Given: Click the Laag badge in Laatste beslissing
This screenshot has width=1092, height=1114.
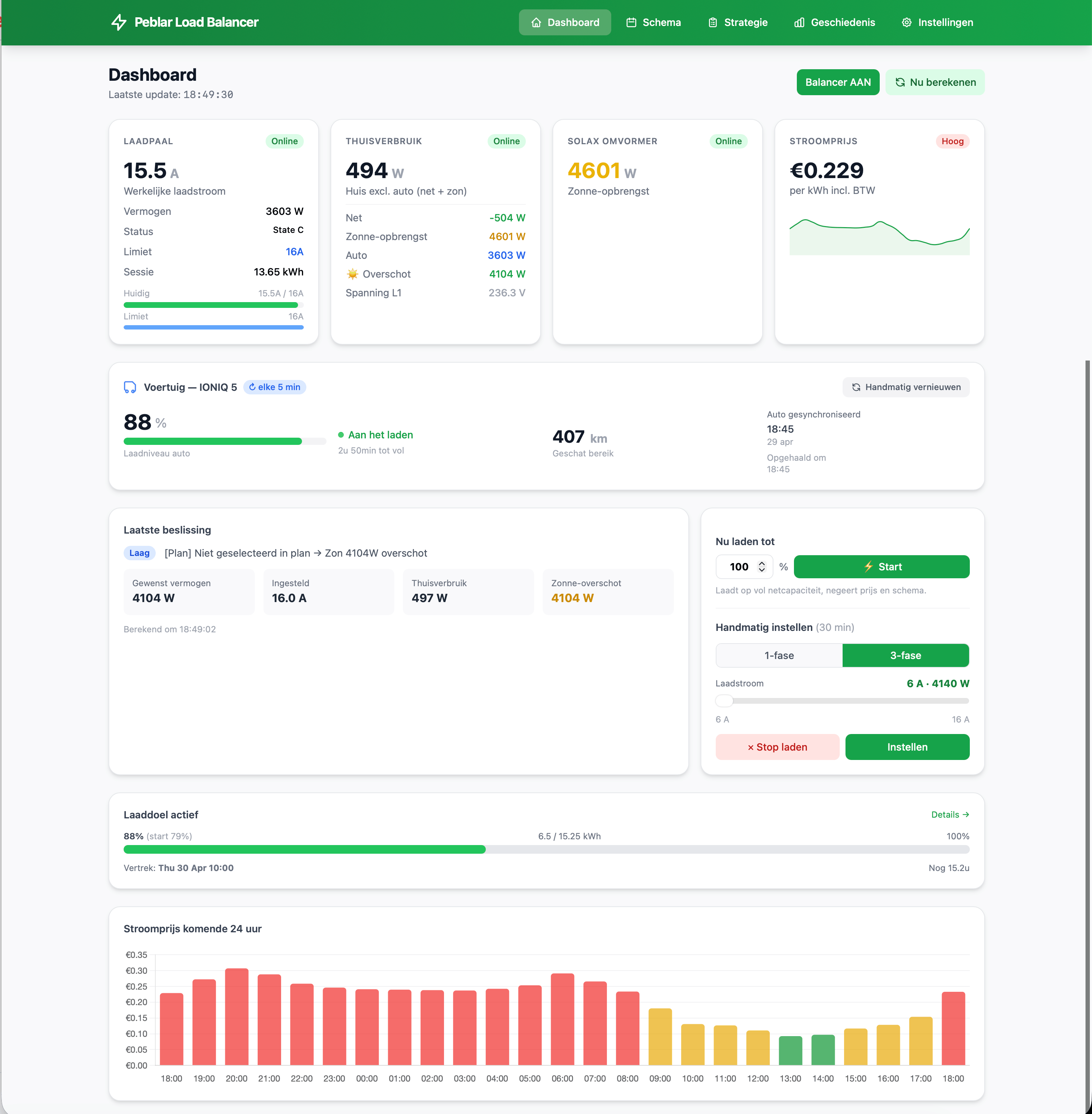Looking at the screenshot, I should [139, 553].
